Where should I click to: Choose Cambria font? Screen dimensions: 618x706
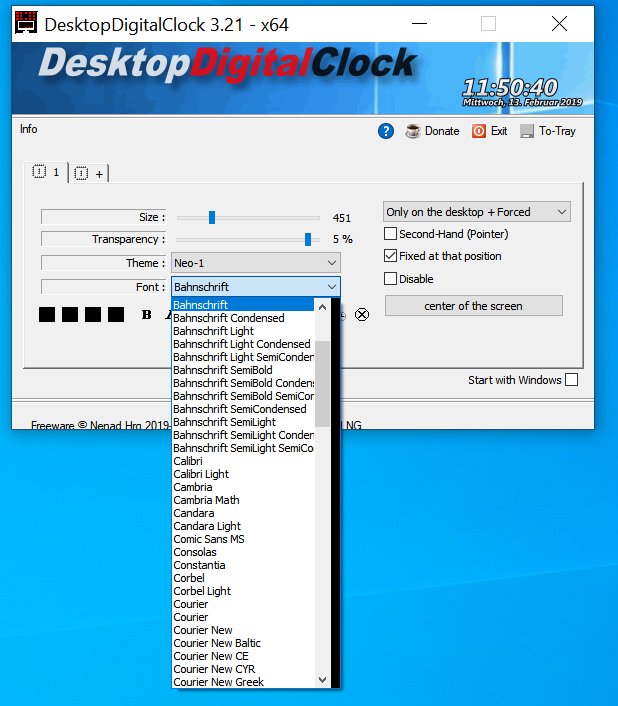(x=244, y=487)
